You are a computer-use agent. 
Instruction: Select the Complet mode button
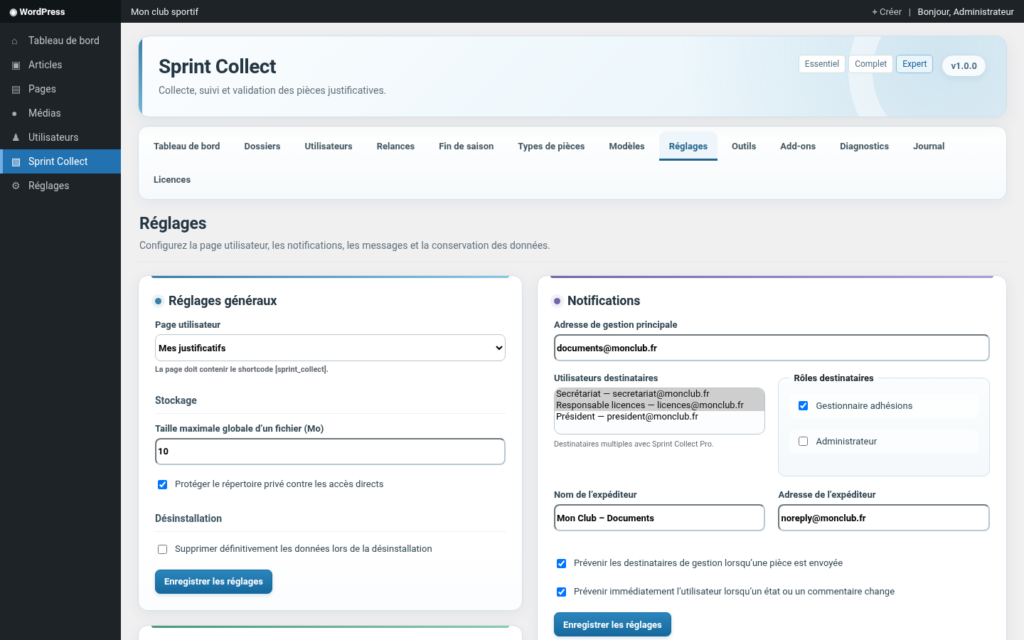pos(871,64)
